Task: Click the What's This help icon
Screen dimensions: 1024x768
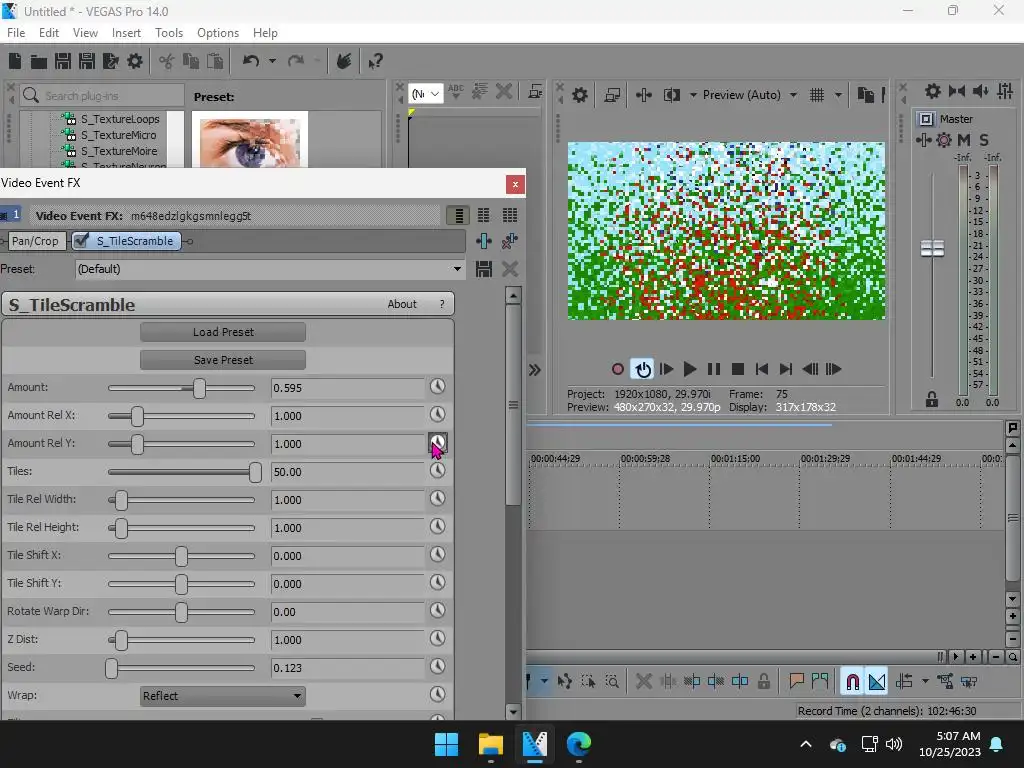Action: tap(375, 61)
